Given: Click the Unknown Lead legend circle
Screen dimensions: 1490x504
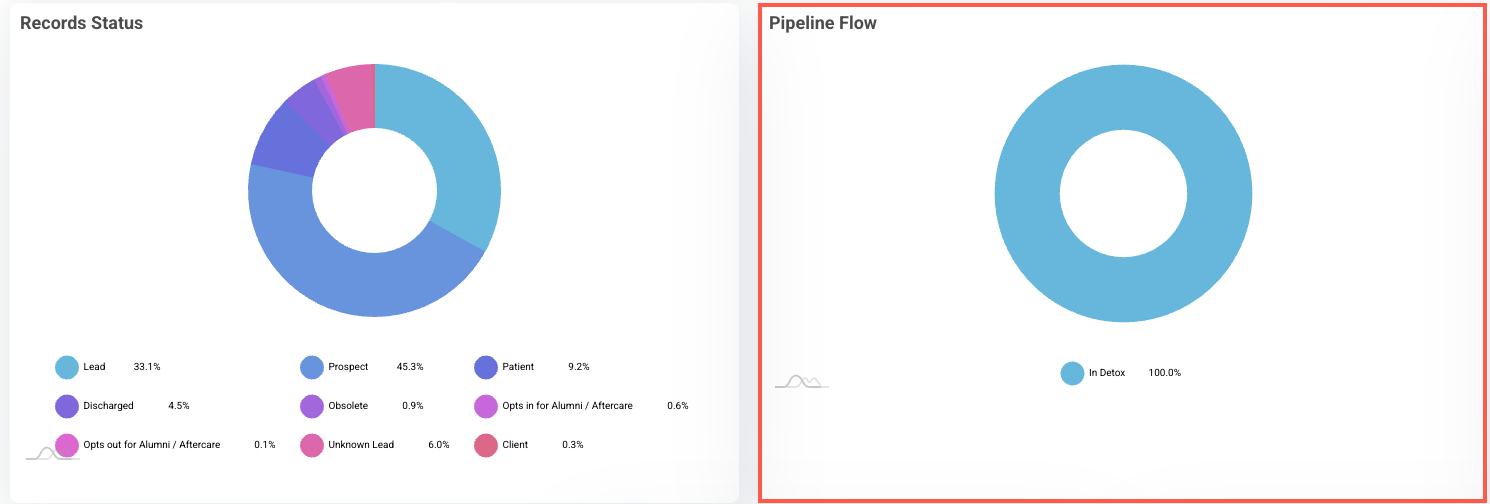Looking at the screenshot, I should coord(312,444).
